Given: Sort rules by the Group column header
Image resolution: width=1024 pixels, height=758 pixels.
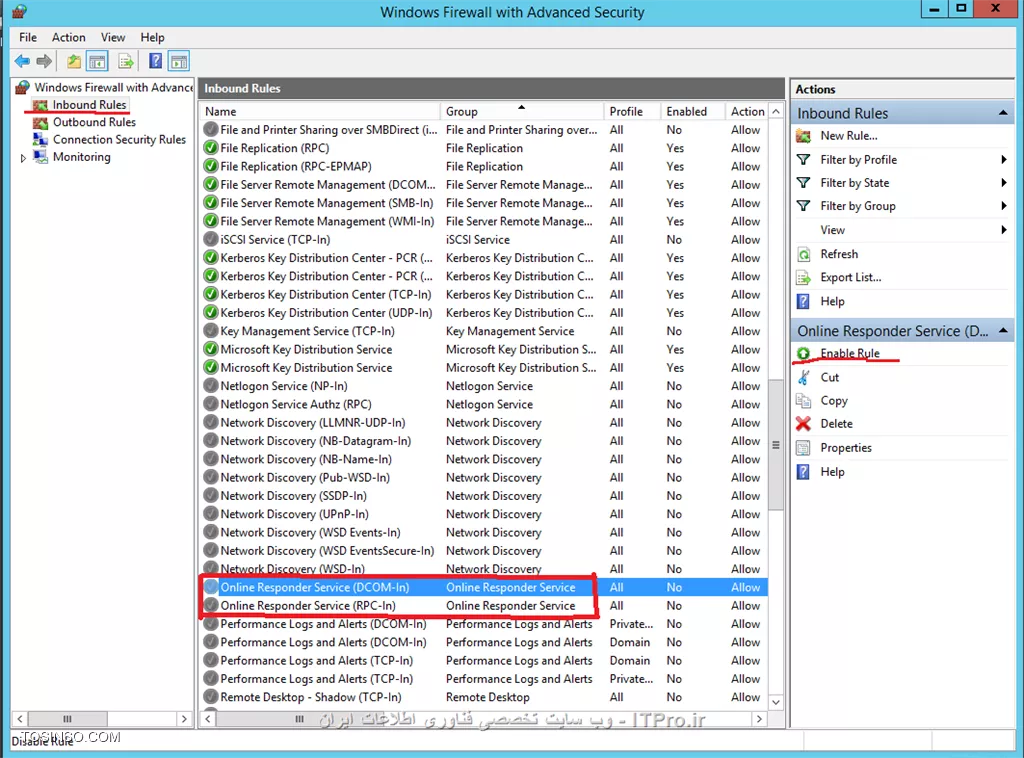Looking at the screenshot, I should pos(522,112).
